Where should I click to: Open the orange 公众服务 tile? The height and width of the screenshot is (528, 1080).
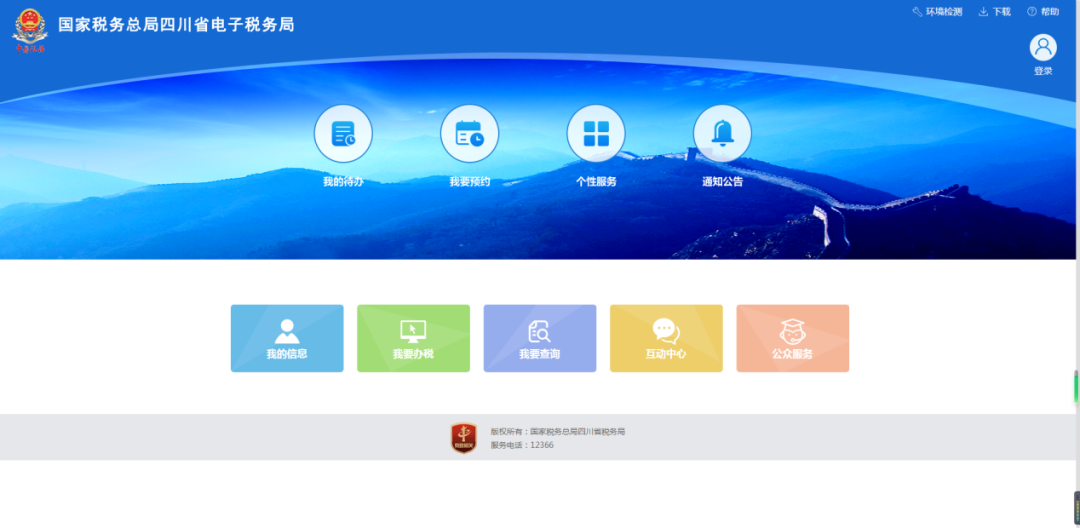click(x=792, y=338)
